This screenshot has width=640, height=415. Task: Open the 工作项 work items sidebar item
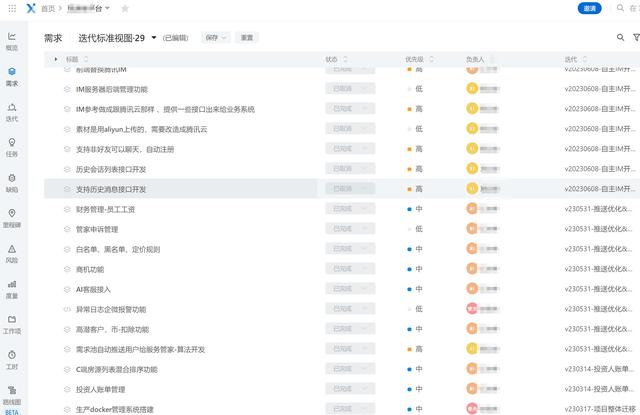click(x=12, y=325)
